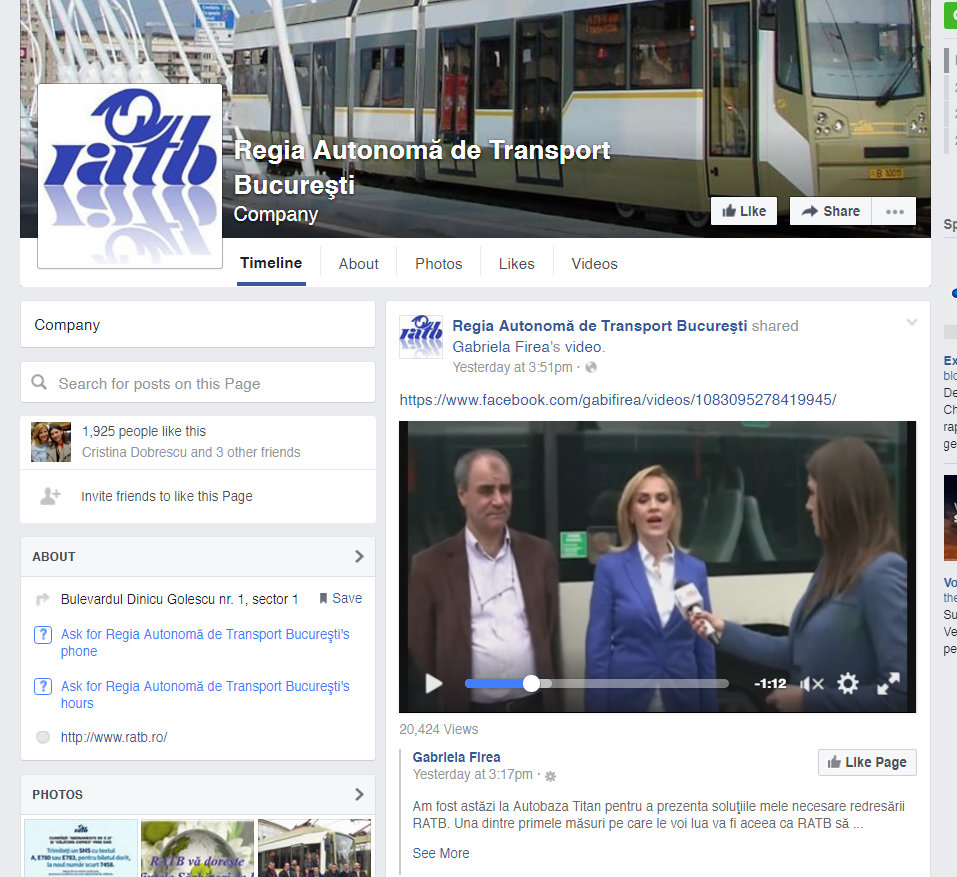957x877 pixels.
Task: Click the magnifier search icon
Action: (x=39, y=382)
